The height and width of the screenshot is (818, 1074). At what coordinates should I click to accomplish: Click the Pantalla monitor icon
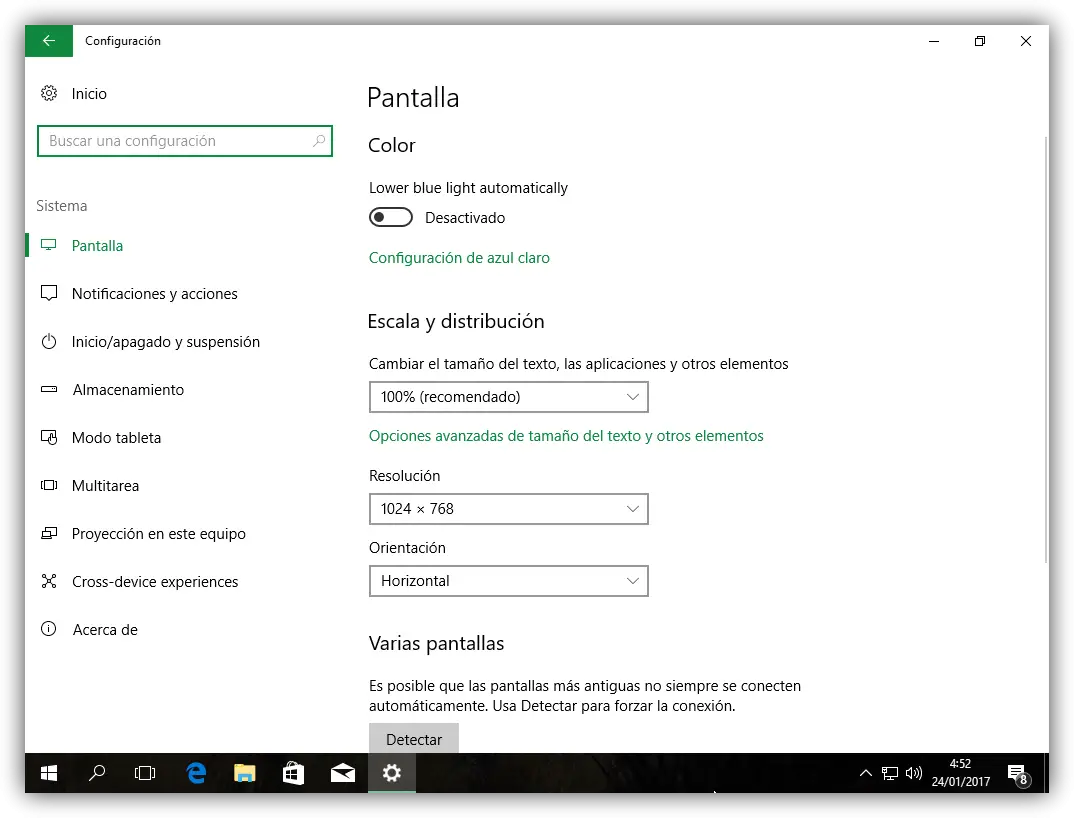point(49,245)
